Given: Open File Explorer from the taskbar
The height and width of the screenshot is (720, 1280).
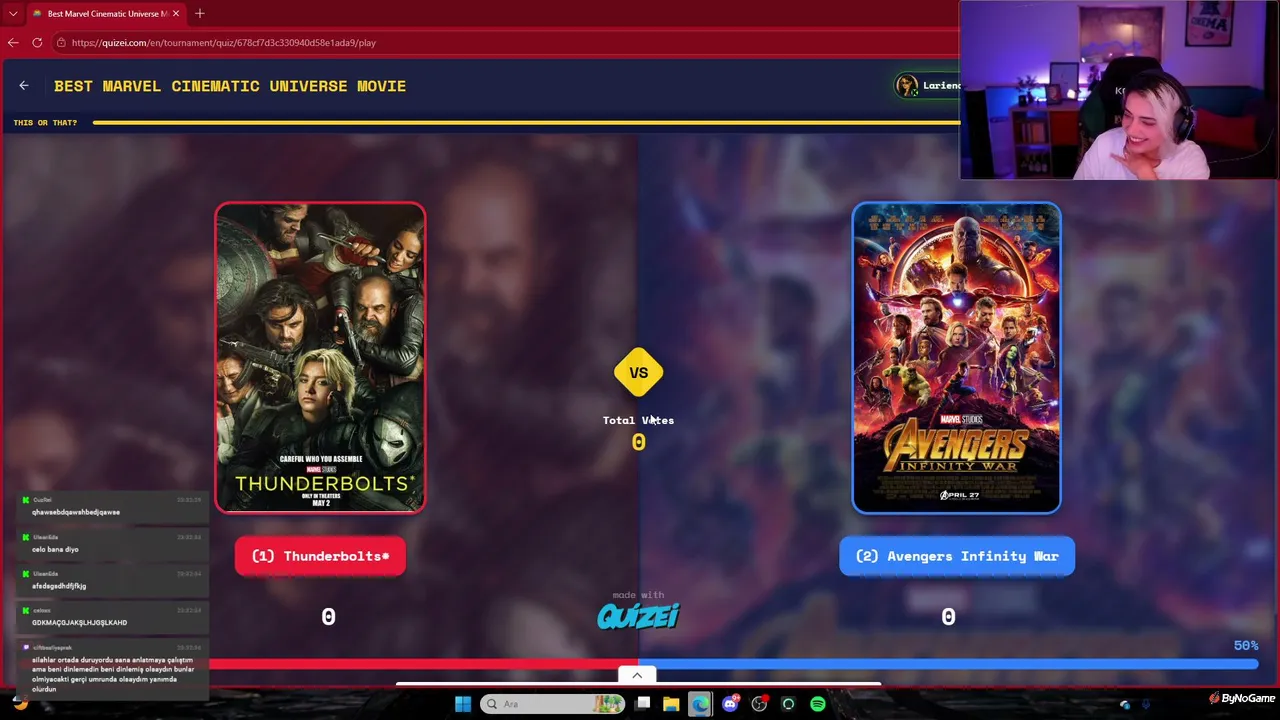Looking at the screenshot, I should [671, 704].
